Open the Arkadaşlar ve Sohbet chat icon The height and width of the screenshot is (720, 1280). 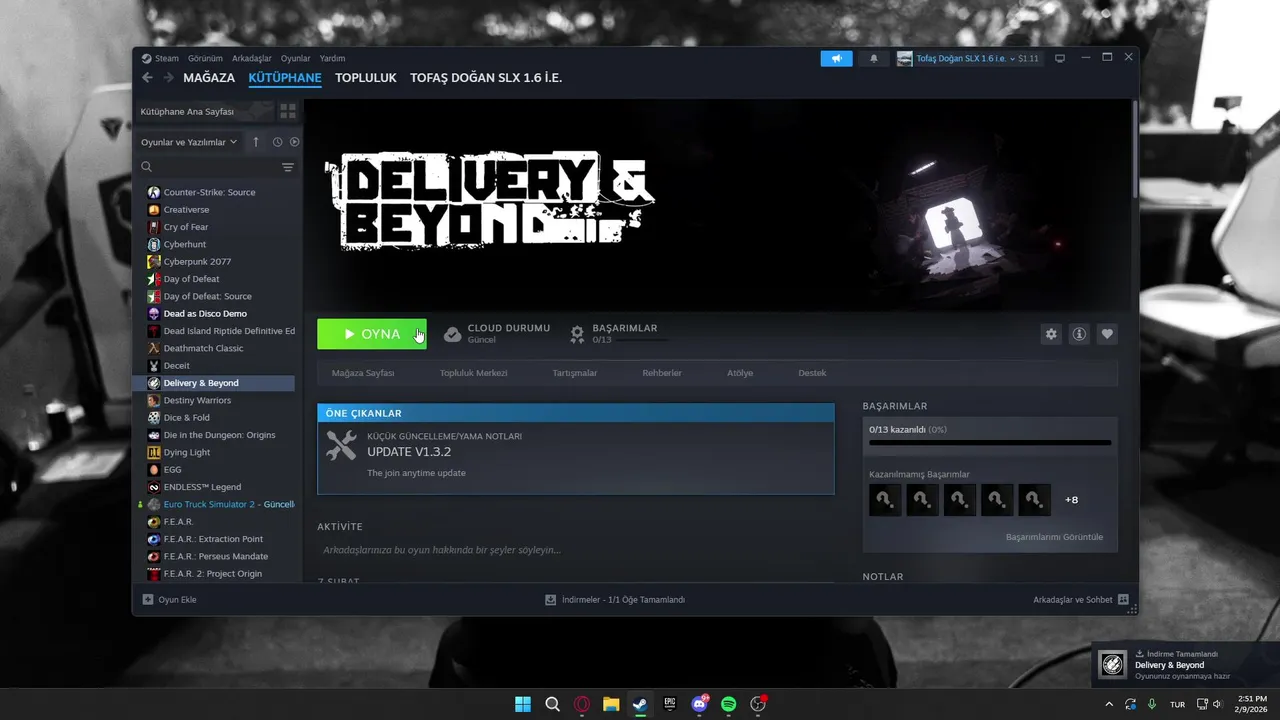click(x=1123, y=600)
